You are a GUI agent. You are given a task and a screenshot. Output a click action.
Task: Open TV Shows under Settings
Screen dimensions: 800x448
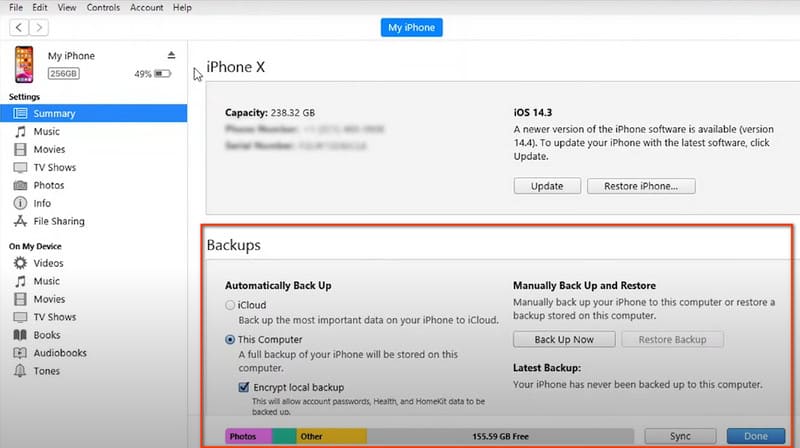(x=54, y=168)
